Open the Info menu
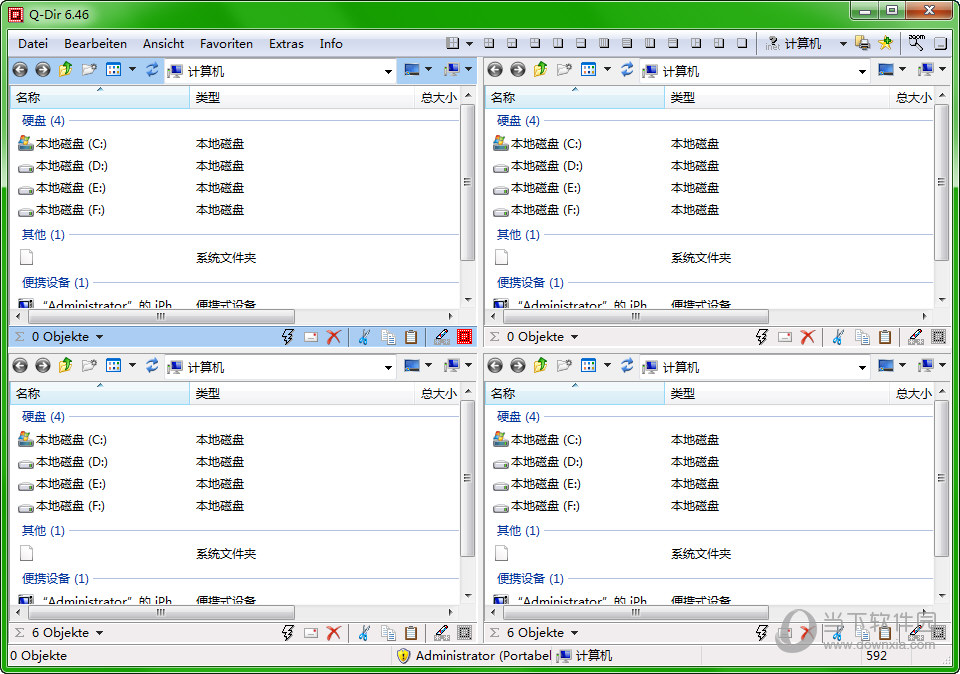 [x=331, y=43]
